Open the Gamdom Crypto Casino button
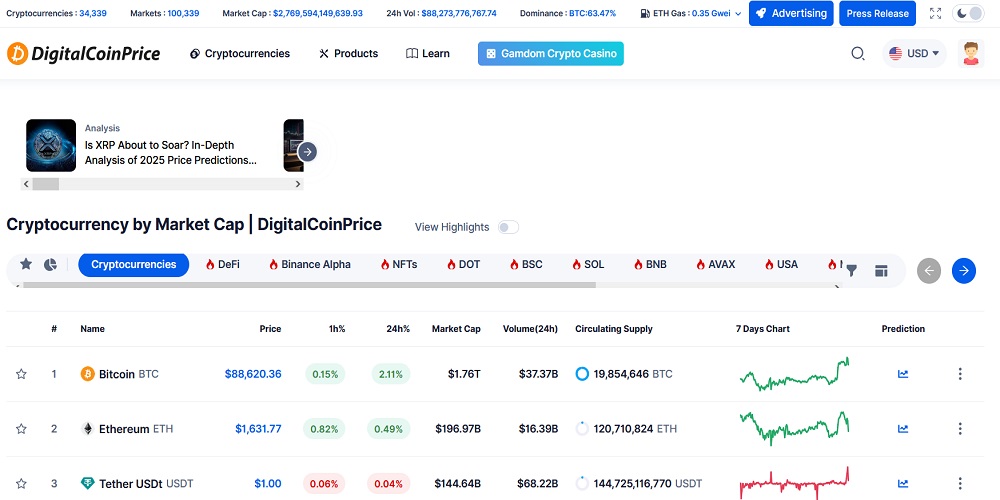Screen dimensions: 1000x500 click(x=550, y=54)
